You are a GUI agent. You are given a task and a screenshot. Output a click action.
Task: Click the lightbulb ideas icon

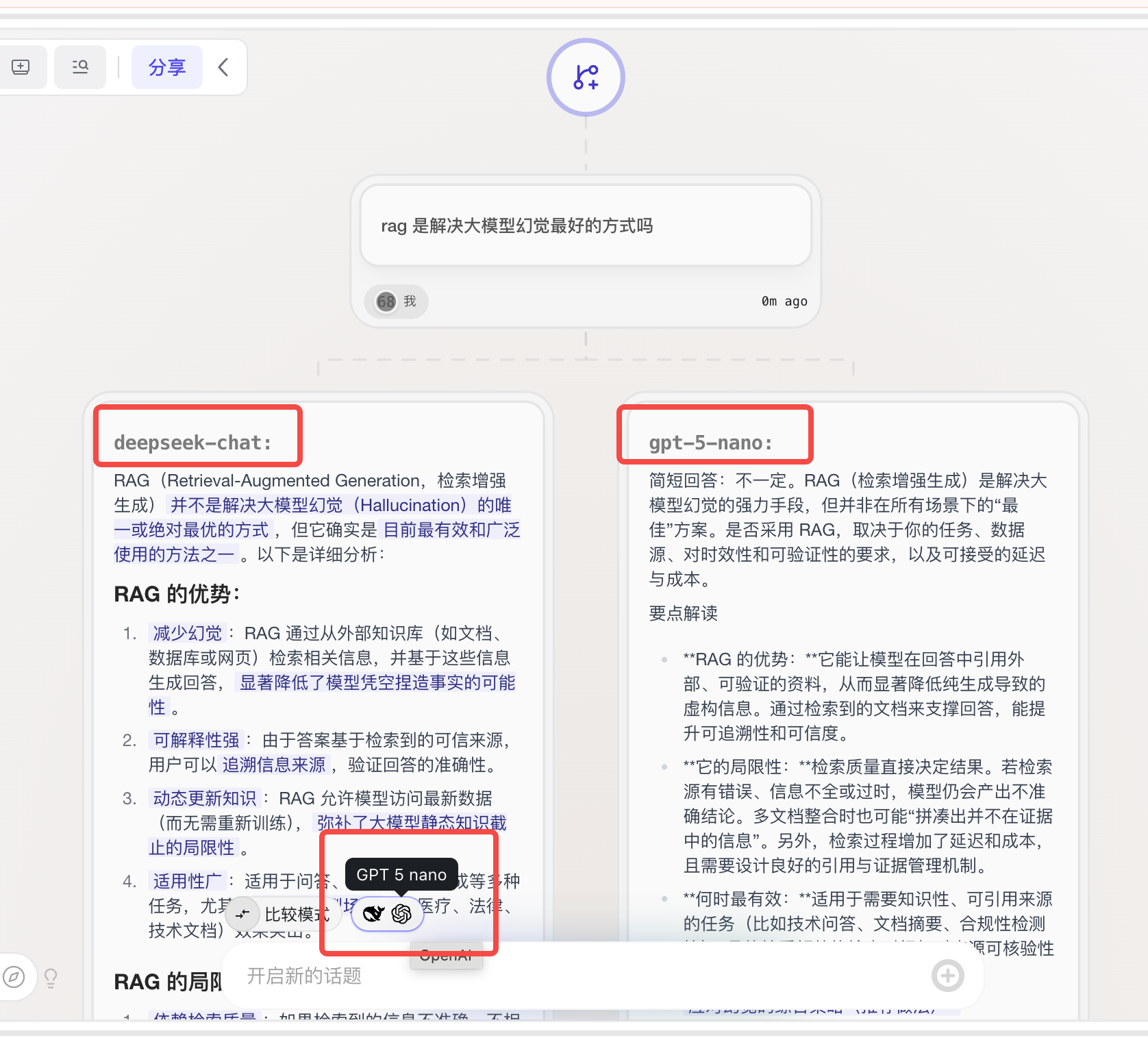51,978
